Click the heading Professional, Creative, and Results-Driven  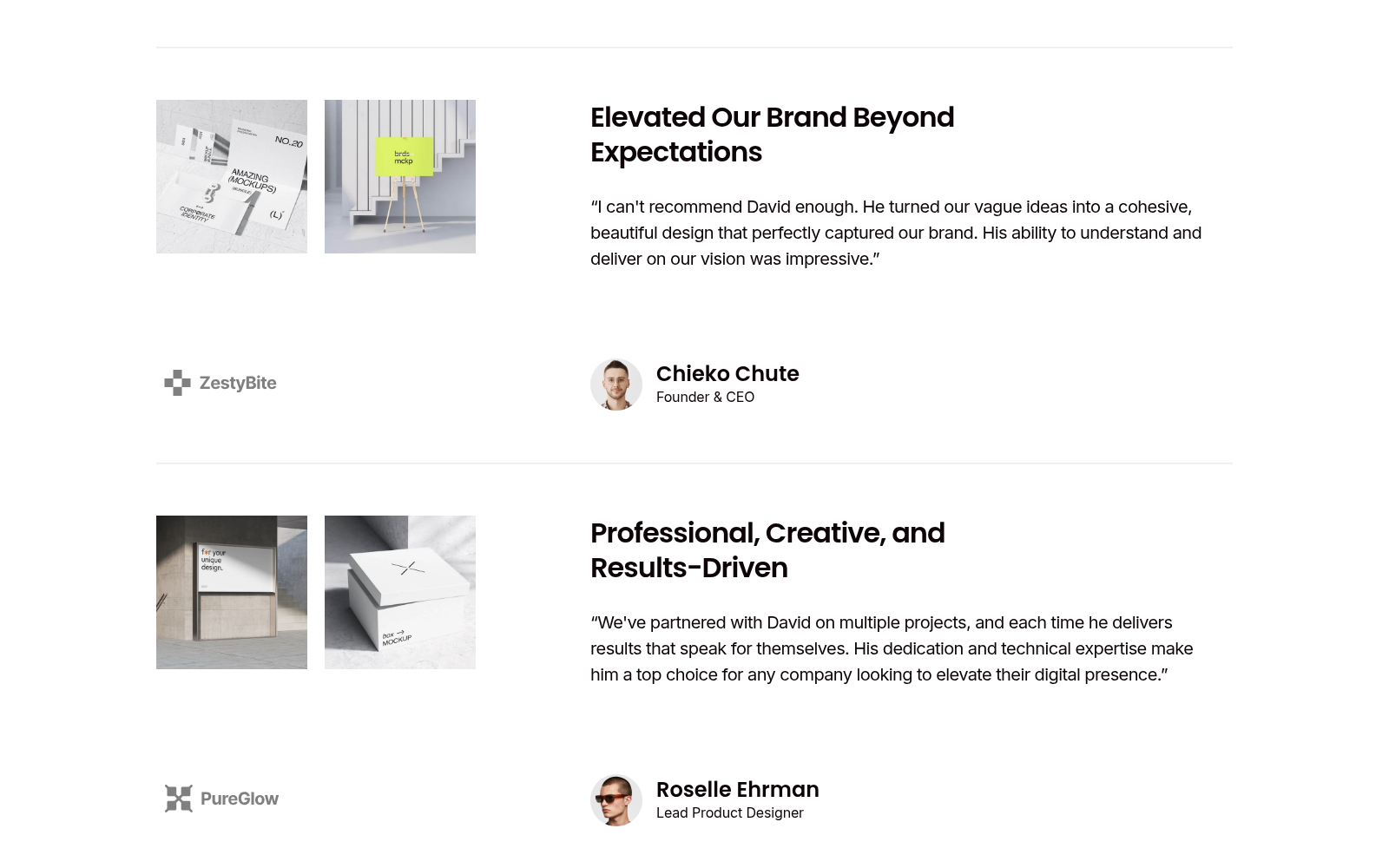pyautogui.click(x=767, y=550)
